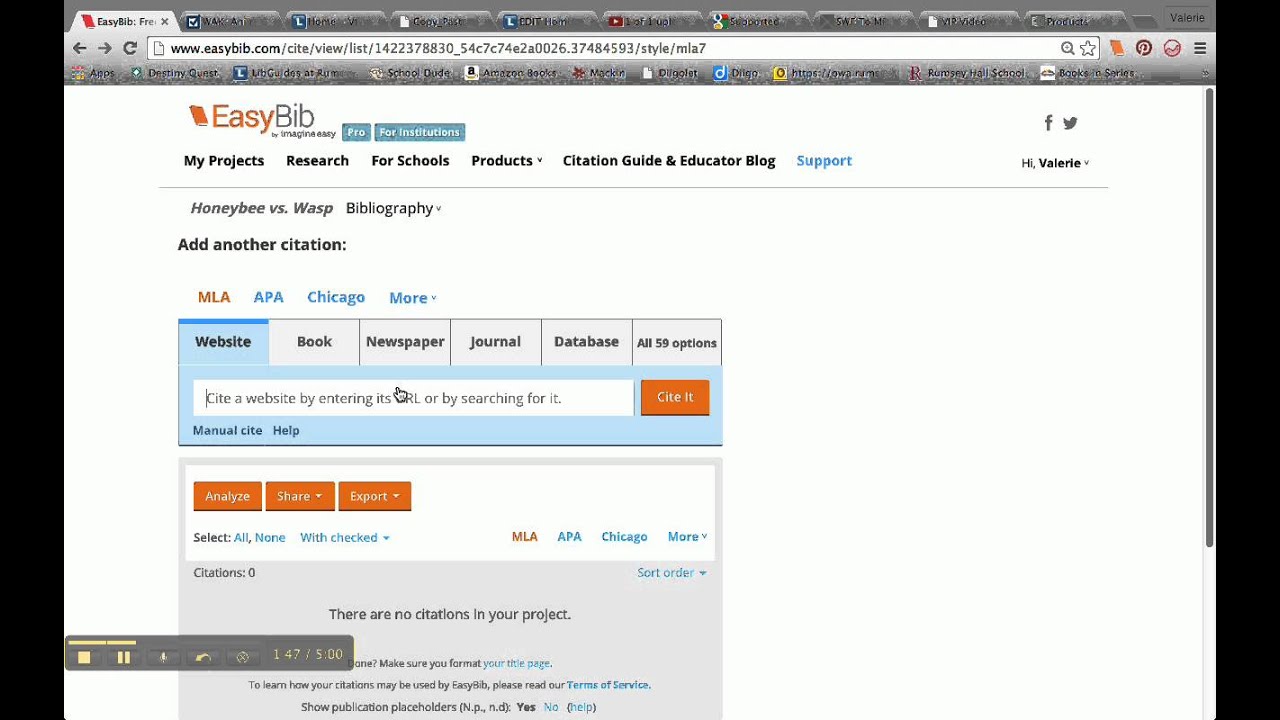Click the zoom magnifier icon in address bar
Image resolution: width=1280 pixels, height=720 pixels.
pos(1068,48)
